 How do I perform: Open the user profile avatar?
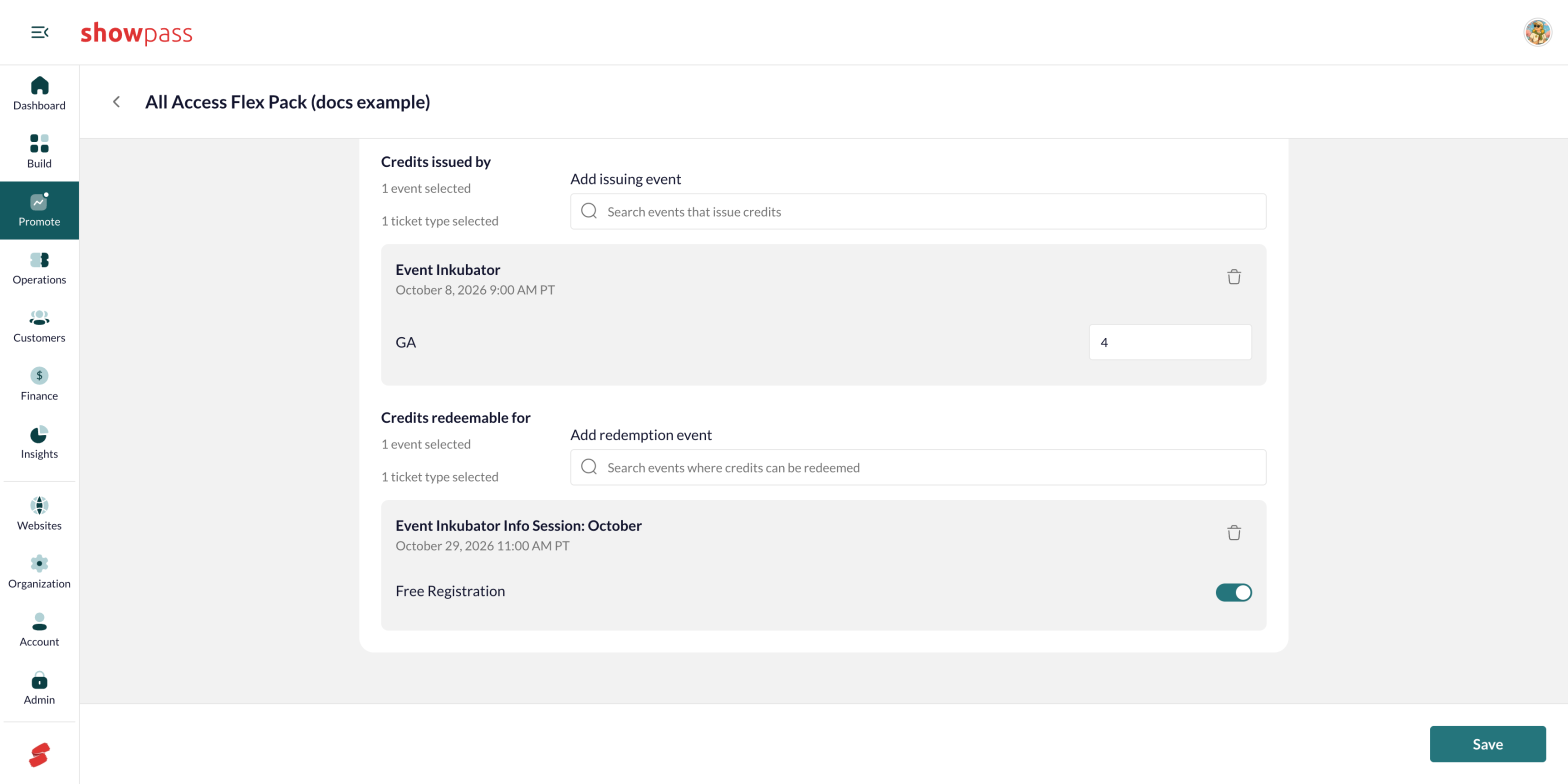(1537, 32)
